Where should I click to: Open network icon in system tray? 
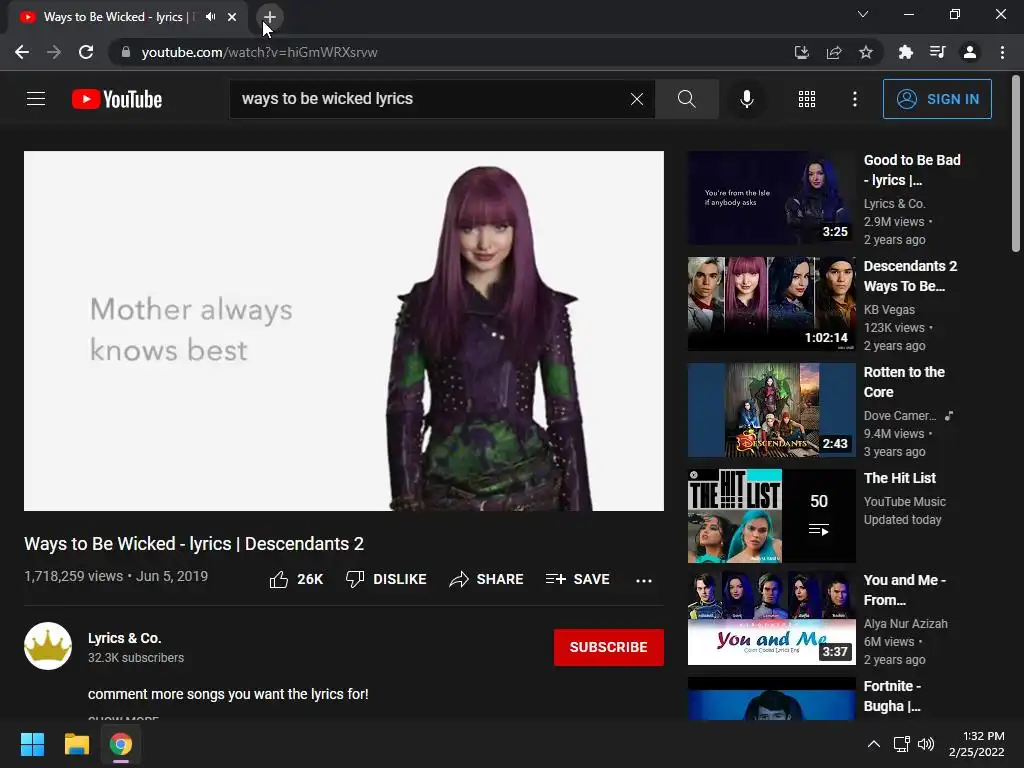pyautogui.click(x=902, y=744)
